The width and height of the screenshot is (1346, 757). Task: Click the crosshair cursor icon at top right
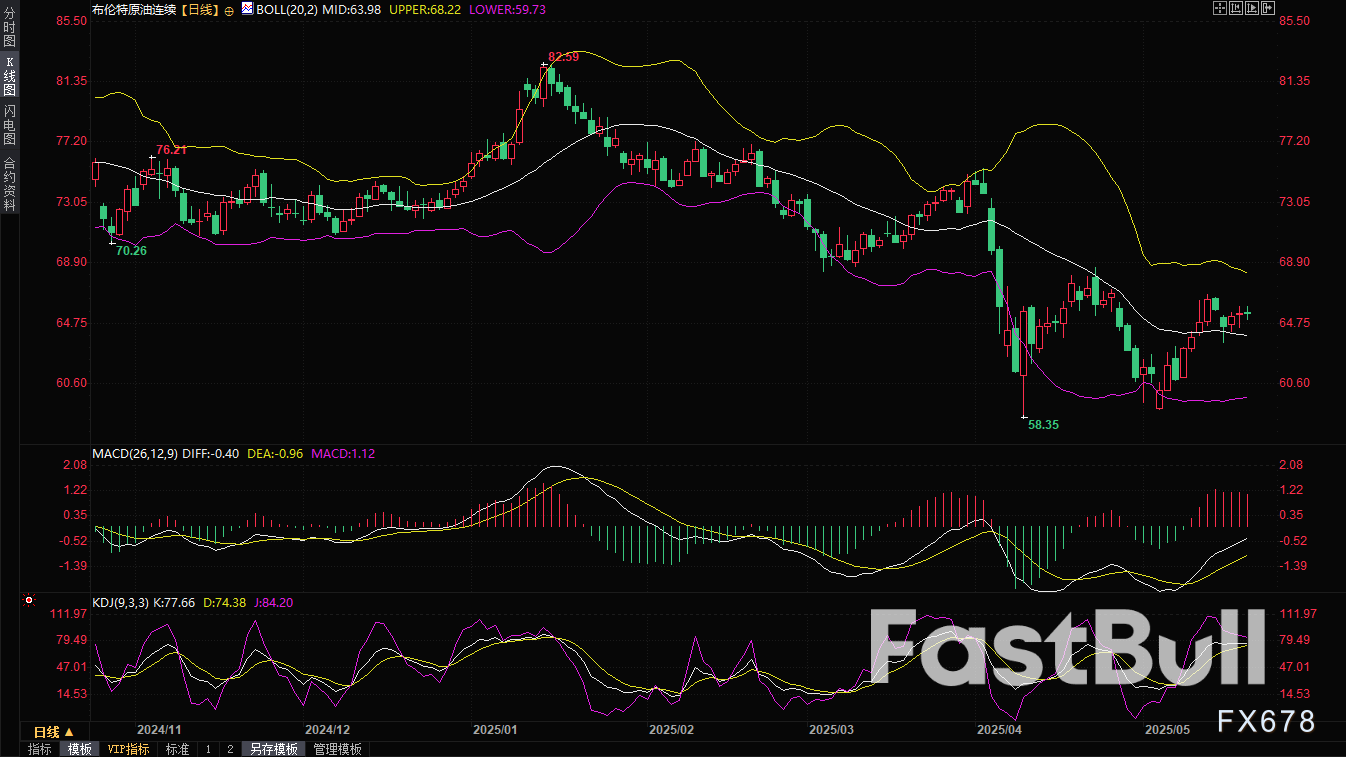pyautogui.click(x=1220, y=8)
